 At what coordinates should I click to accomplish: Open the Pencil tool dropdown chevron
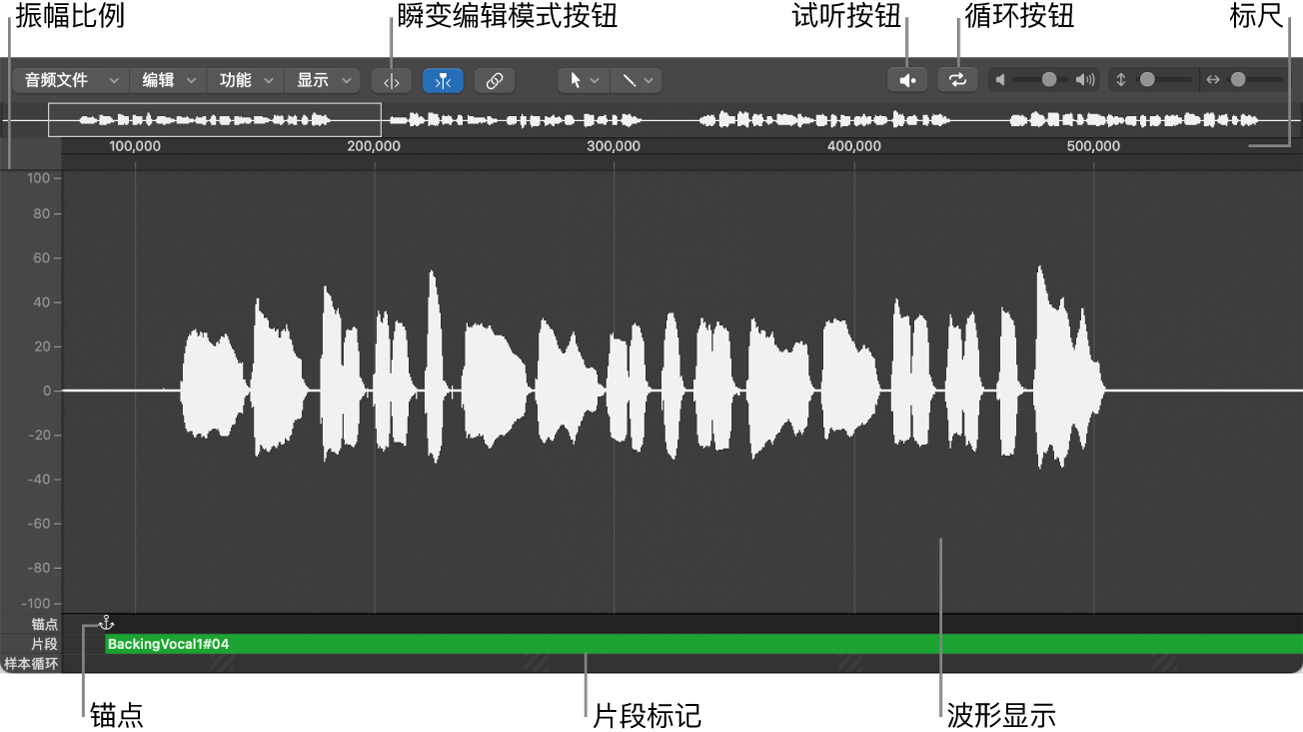649,80
